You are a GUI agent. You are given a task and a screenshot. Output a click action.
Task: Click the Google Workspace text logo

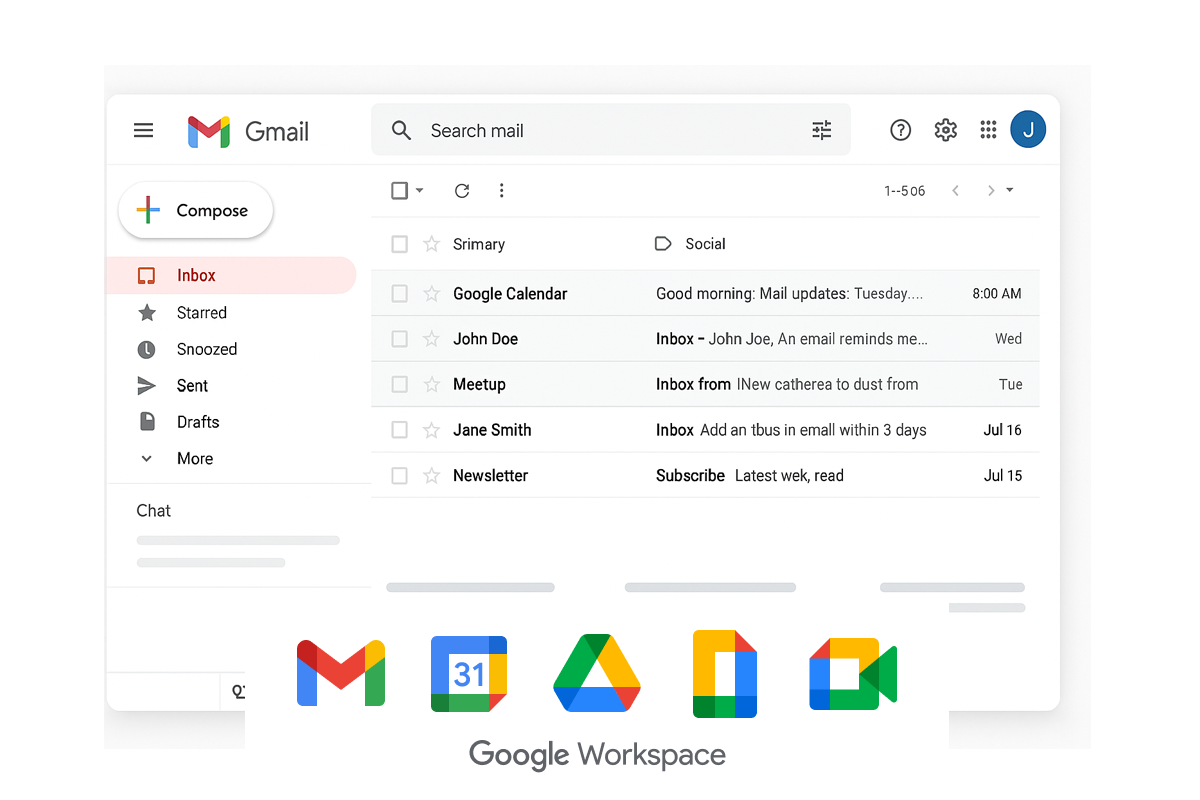click(598, 755)
